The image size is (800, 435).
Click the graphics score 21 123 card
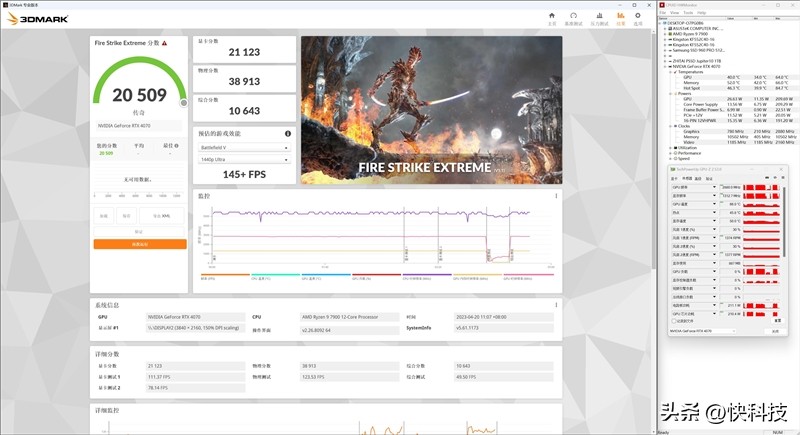click(244, 49)
